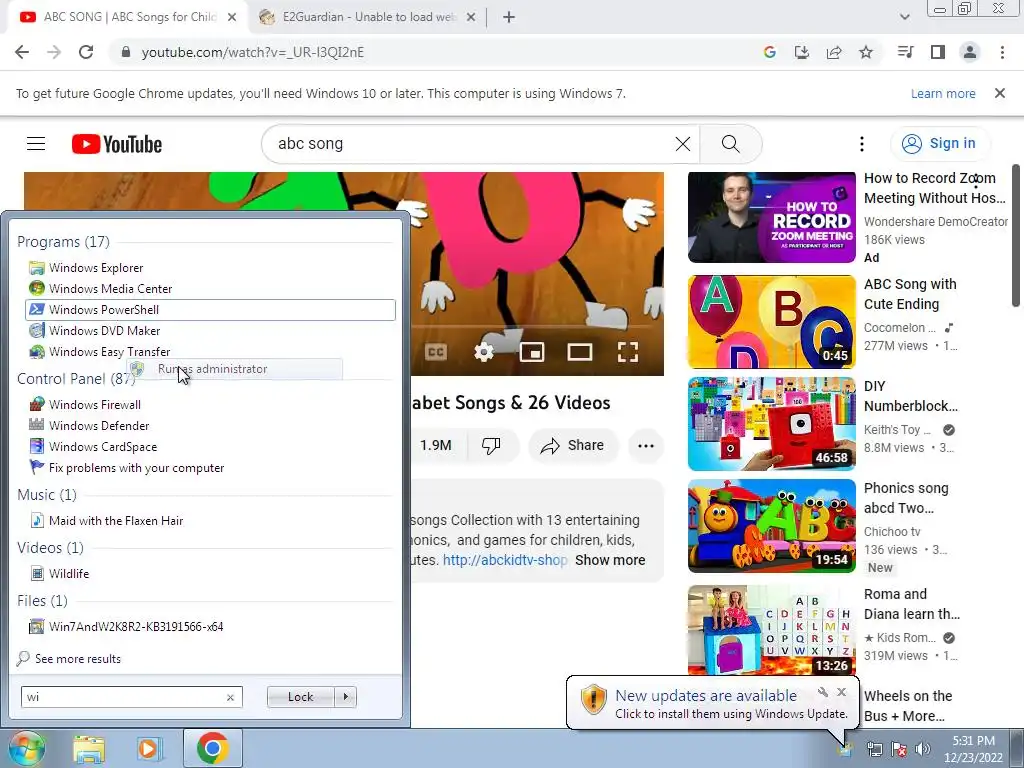The width and height of the screenshot is (1024, 768).
Task: Open video player settings gear
Action: [483, 353]
